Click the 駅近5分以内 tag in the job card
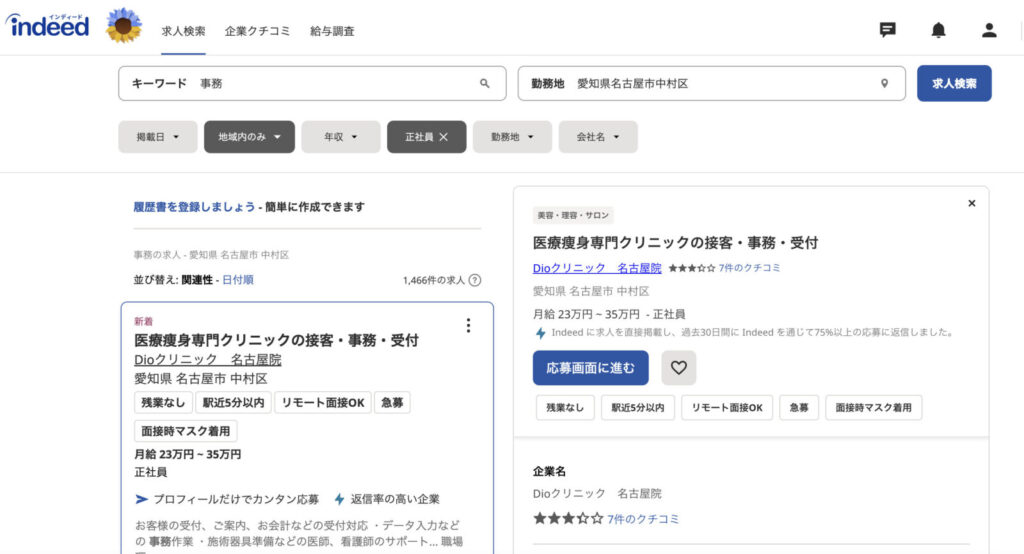1024x554 pixels. (233, 402)
